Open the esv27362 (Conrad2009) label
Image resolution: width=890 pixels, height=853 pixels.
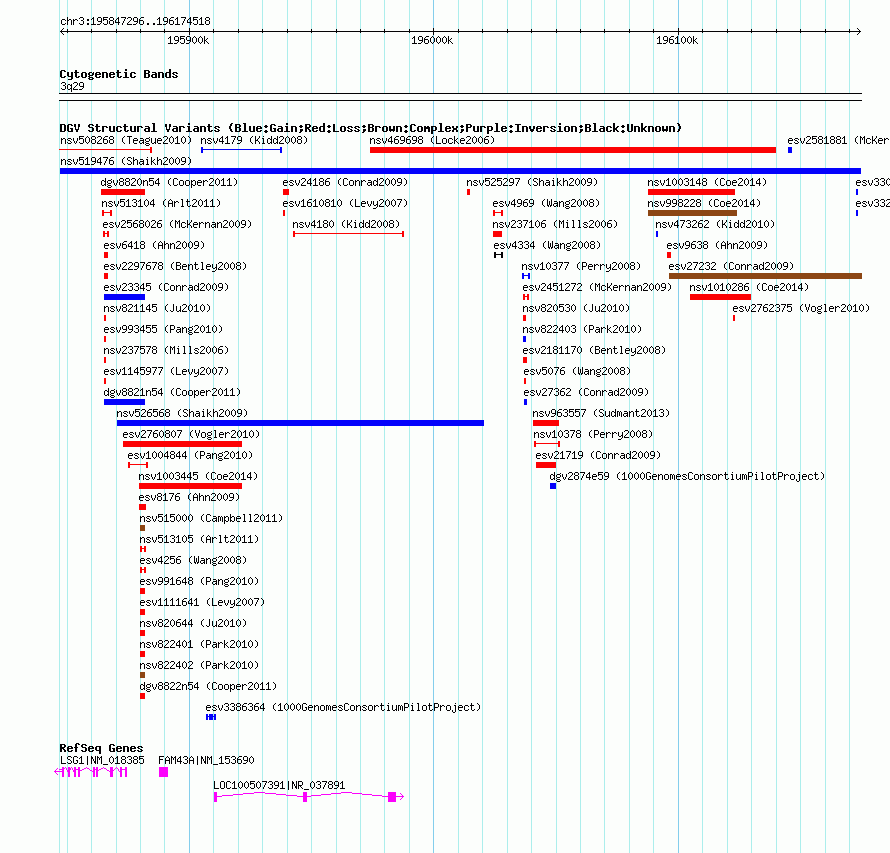586,392
